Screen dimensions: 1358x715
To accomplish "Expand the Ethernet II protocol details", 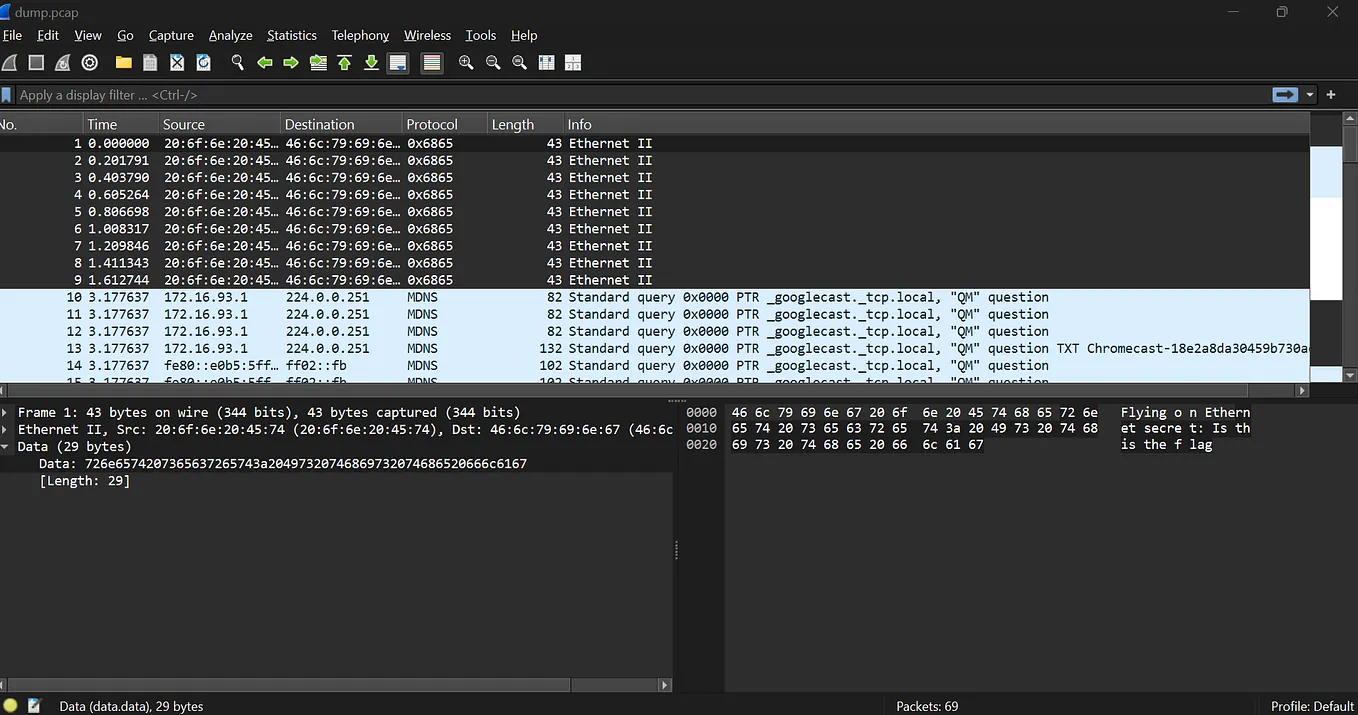I will click(x=6, y=429).
